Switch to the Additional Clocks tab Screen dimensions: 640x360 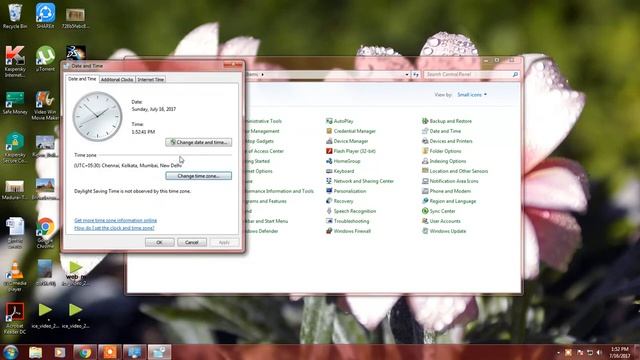click(x=117, y=80)
